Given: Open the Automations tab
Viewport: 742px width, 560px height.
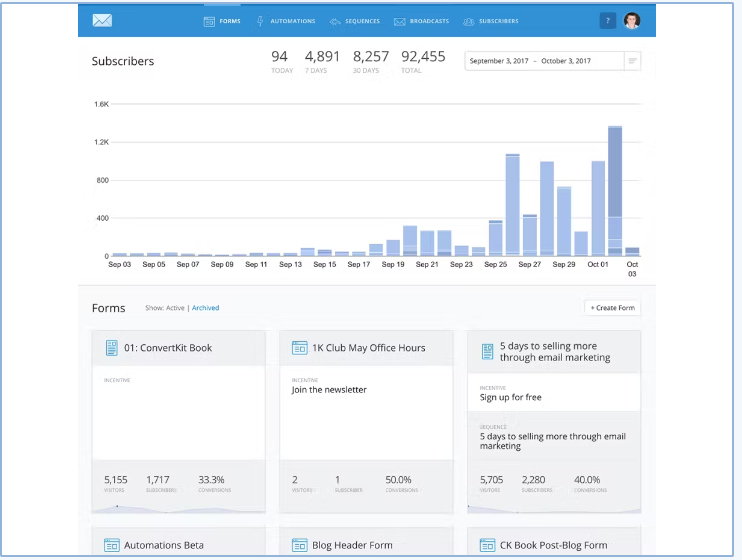Looking at the screenshot, I should [286, 21].
